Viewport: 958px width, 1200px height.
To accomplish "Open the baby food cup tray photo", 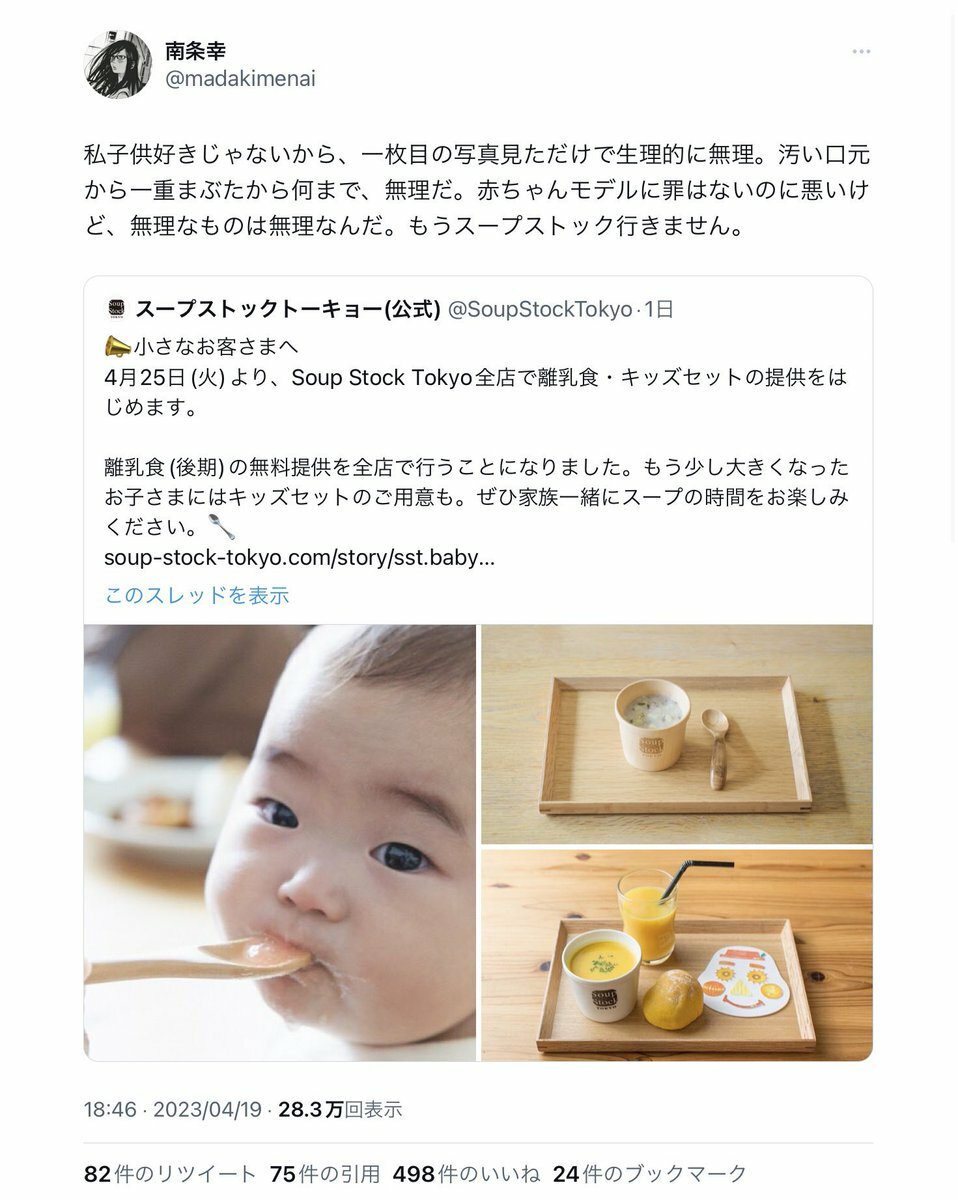I will pyautogui.click(x=677, y=734).
